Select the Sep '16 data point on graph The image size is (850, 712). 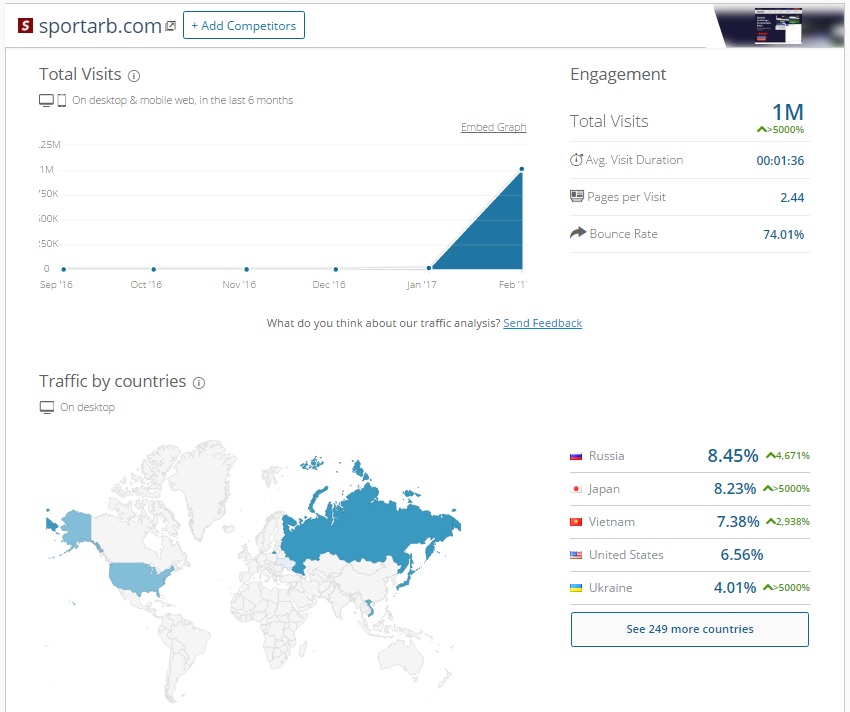coord(64,269)
